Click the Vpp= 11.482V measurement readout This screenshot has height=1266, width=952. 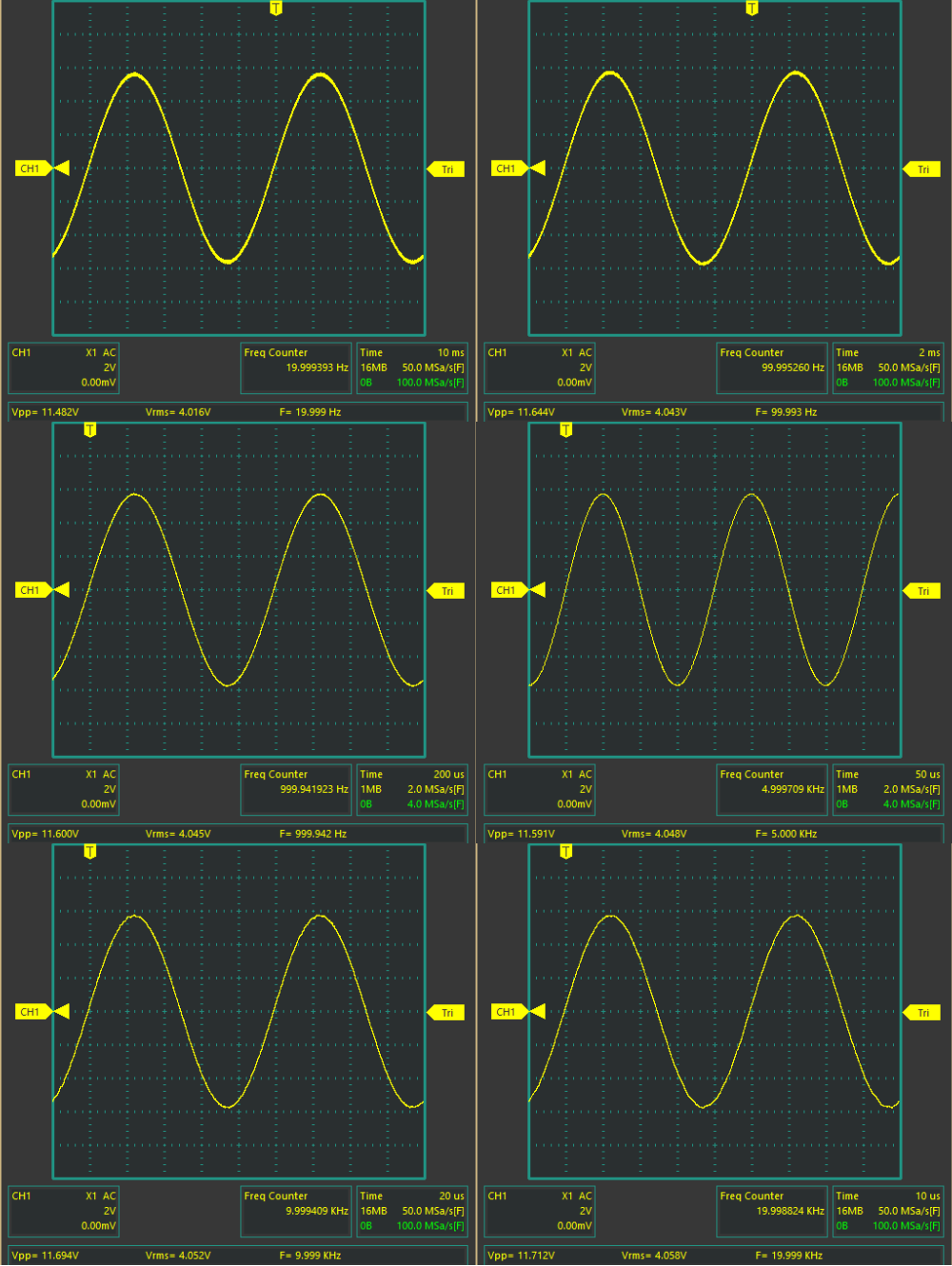45,412
